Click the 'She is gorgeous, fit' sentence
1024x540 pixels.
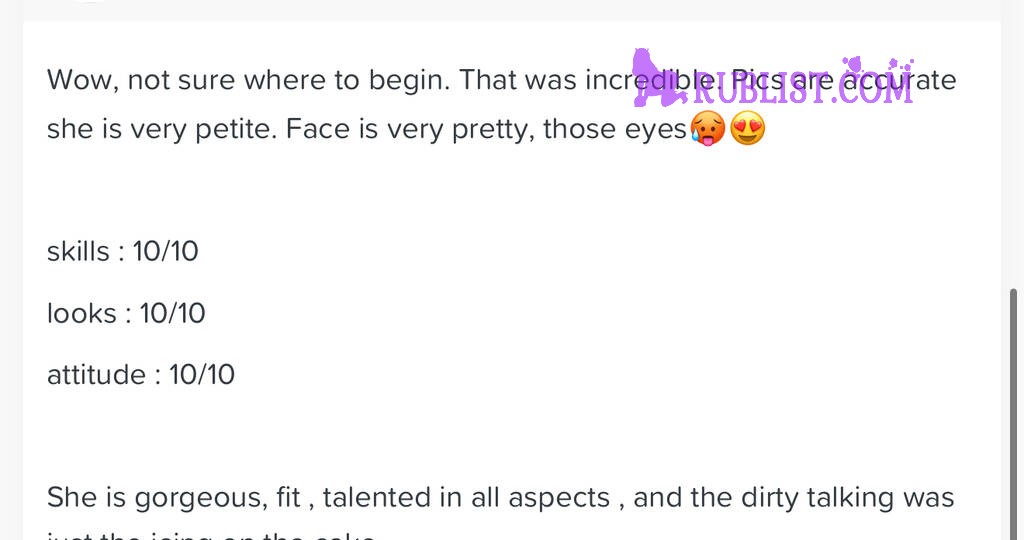click(174, 498)
